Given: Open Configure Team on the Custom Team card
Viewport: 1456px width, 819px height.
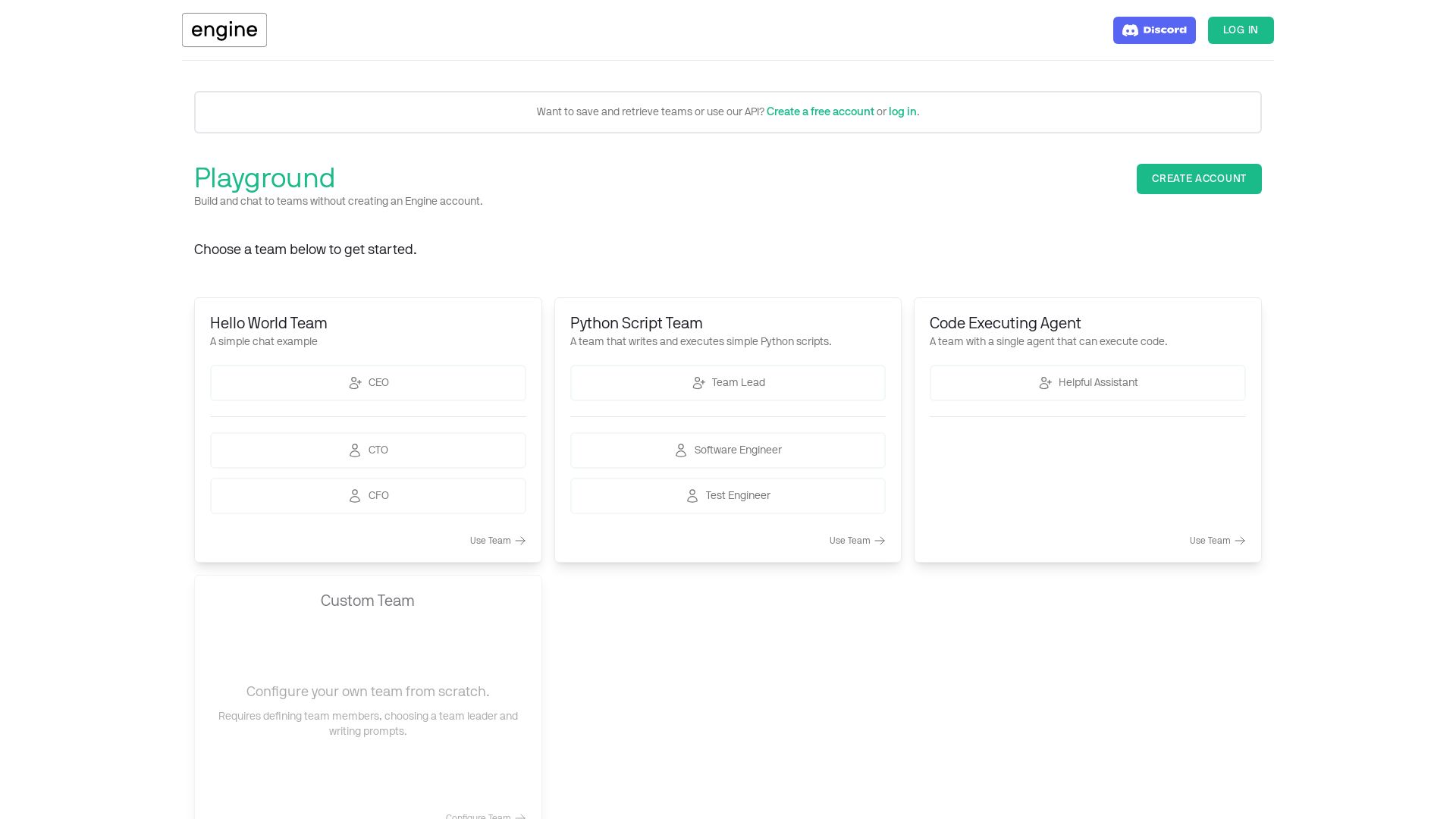Looking at the screenshot, I should pyautogui.click(x=479, y=817).
